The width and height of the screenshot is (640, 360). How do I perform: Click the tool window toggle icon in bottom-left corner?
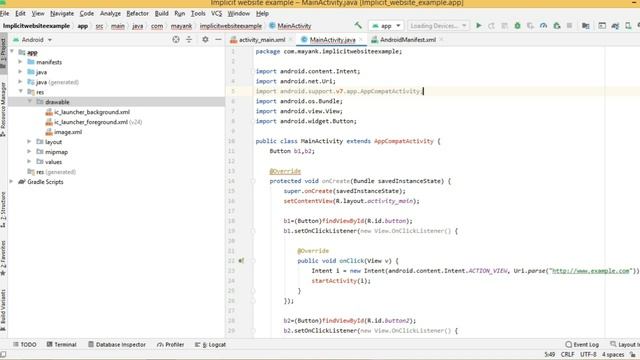(3, 354)
